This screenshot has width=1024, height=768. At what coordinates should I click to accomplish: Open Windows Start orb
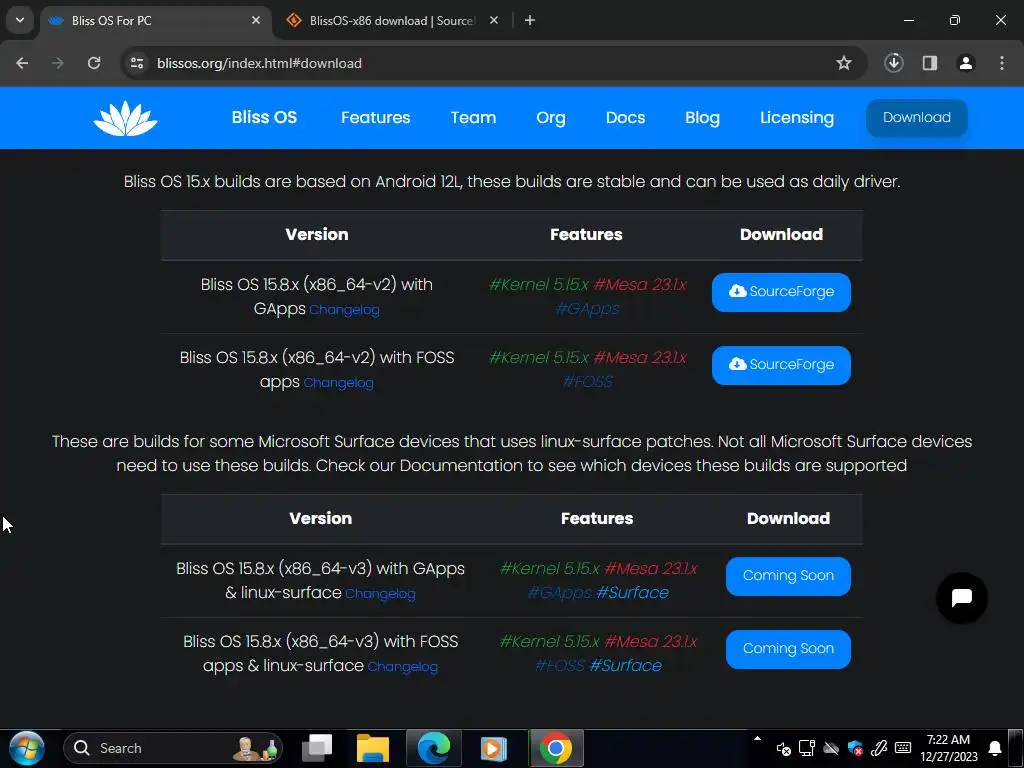point(27,748)
